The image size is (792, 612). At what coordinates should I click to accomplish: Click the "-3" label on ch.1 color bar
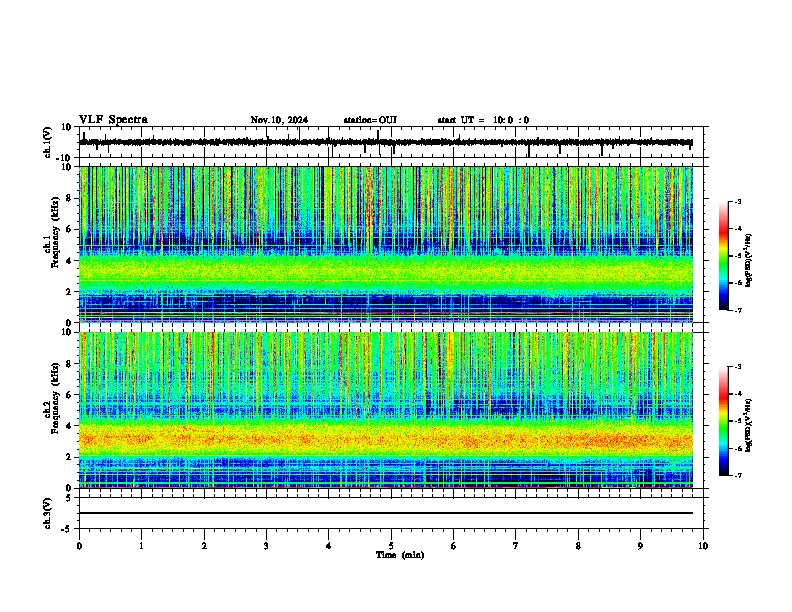click(x=737, y=201)
